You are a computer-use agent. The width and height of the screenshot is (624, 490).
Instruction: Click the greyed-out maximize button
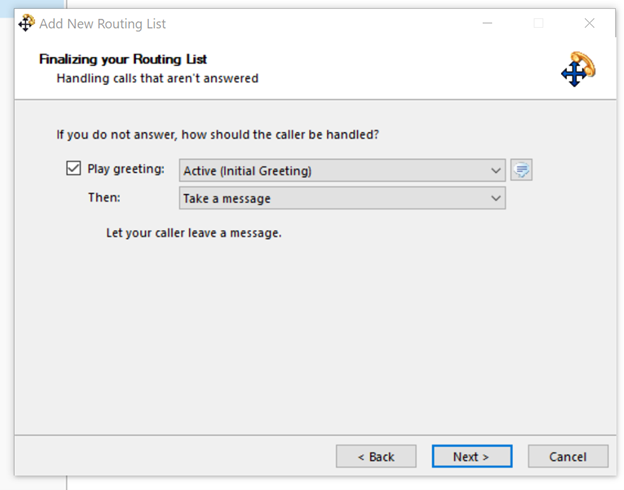click(x=538, y=23)
